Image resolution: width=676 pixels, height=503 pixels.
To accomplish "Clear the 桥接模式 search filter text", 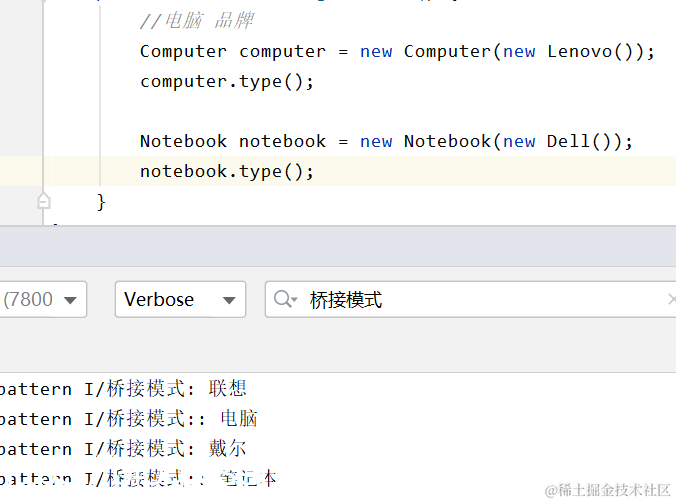I will 671,299.
